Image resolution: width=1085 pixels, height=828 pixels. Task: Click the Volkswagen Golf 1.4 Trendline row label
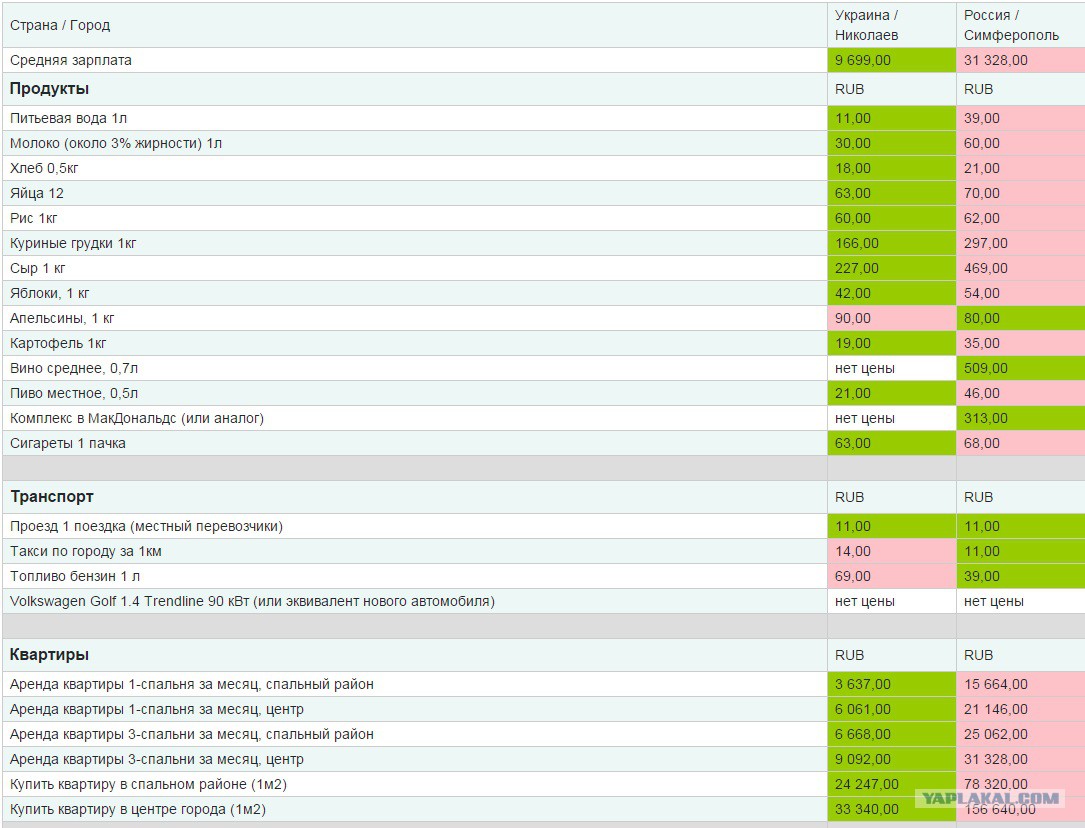point(252,601)
